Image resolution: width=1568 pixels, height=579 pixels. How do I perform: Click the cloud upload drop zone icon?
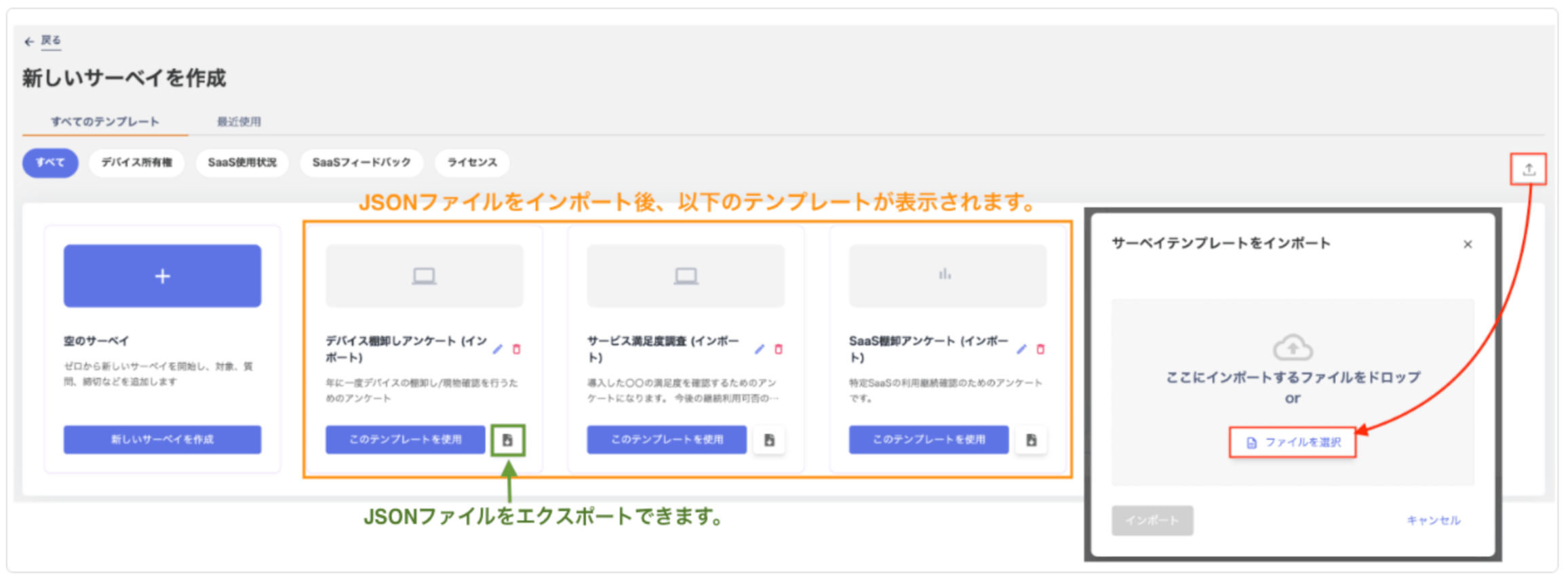pyautogui.click(x=1293, y=347)
